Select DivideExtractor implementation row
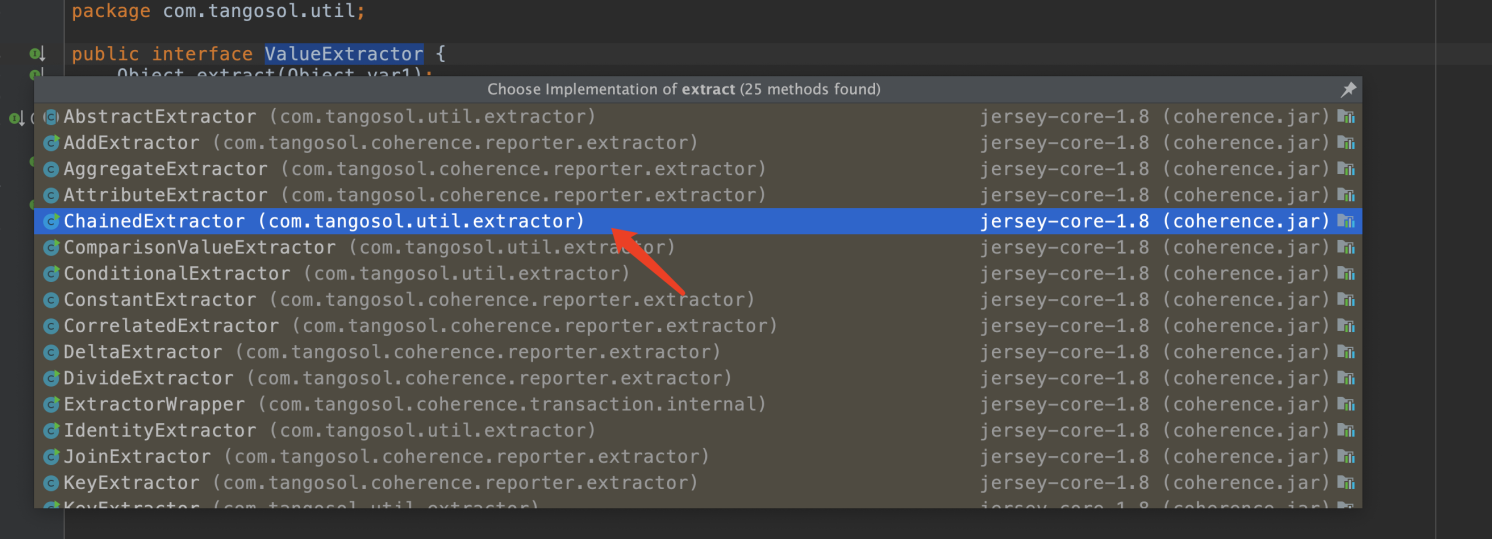This screenshot has height=539, width=1492. point(698,378)
